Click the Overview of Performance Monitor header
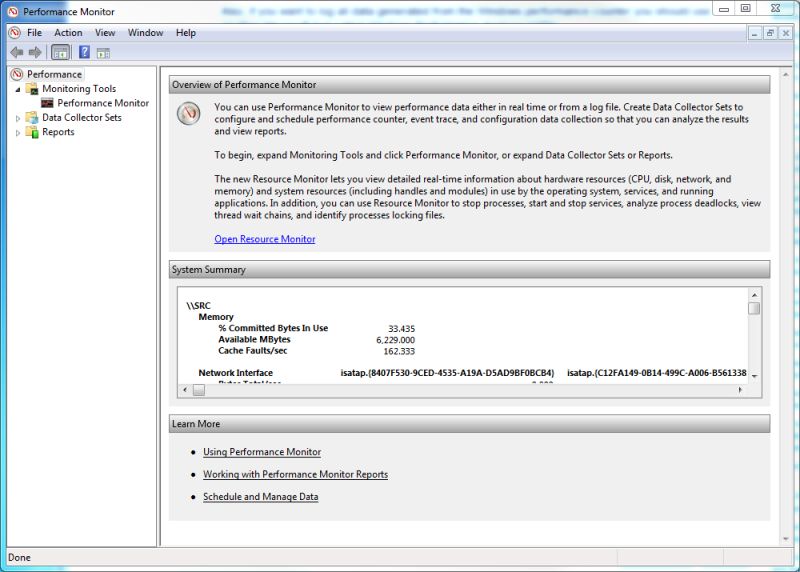The width and height of the screenshot is (800, 572). [469, 85]
